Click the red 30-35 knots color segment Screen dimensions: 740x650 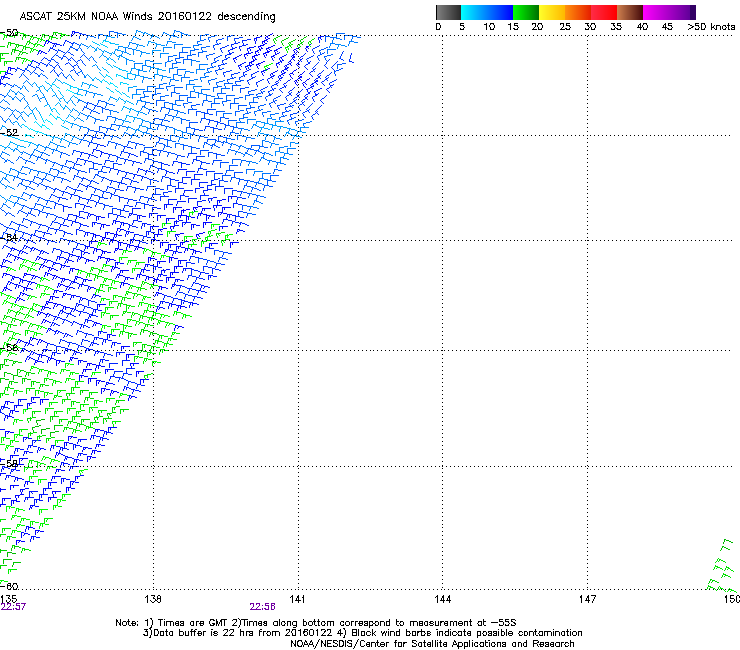[604, 12]
